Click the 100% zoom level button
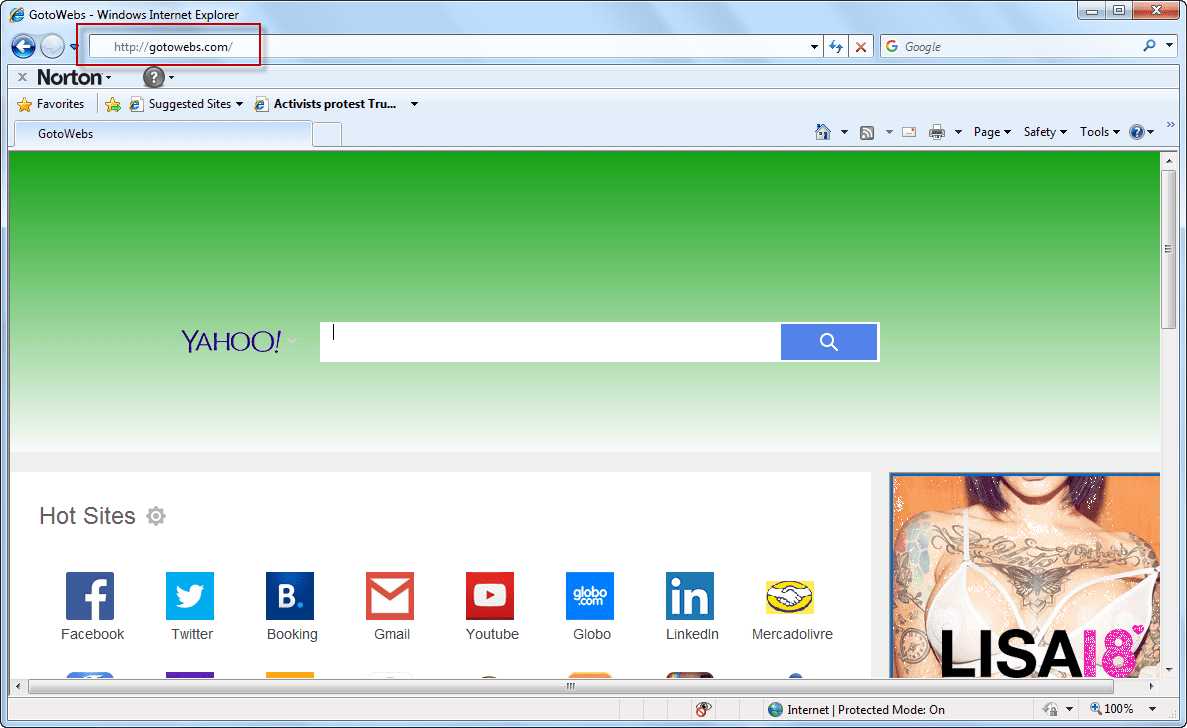1187x728 pixels. click(x=1111, y=709)
